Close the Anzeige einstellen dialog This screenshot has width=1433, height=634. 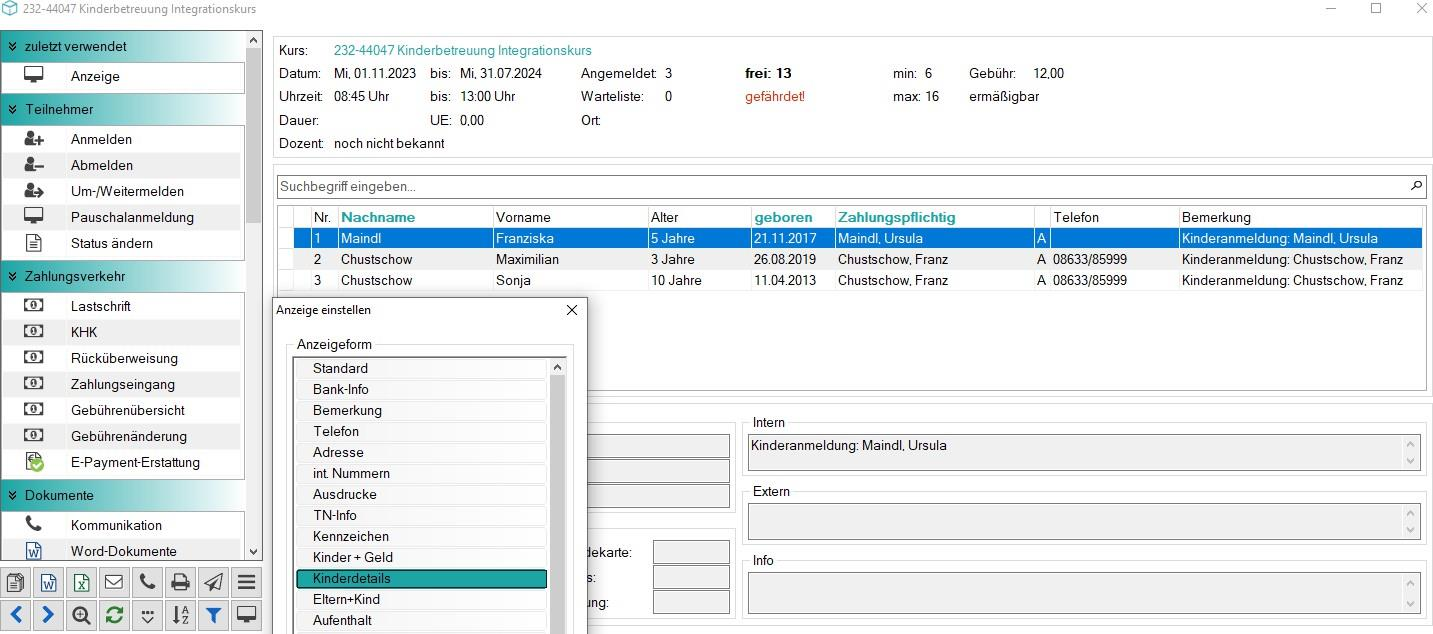(x=572, y=310)
